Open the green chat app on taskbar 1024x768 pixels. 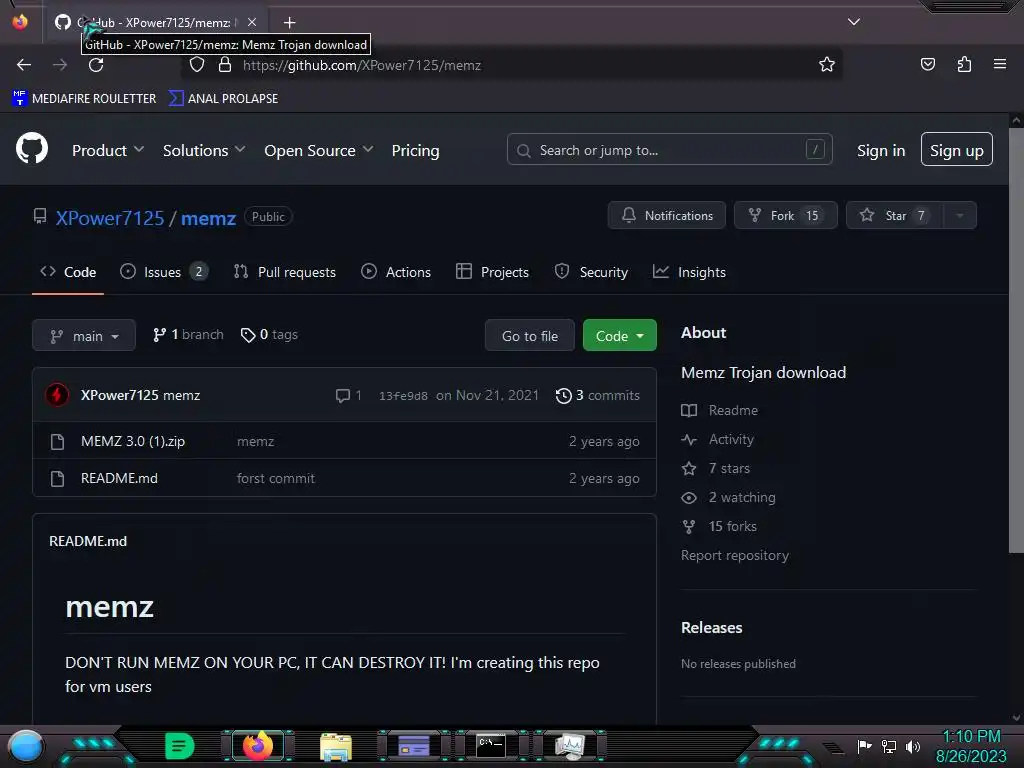click(179, 746)
